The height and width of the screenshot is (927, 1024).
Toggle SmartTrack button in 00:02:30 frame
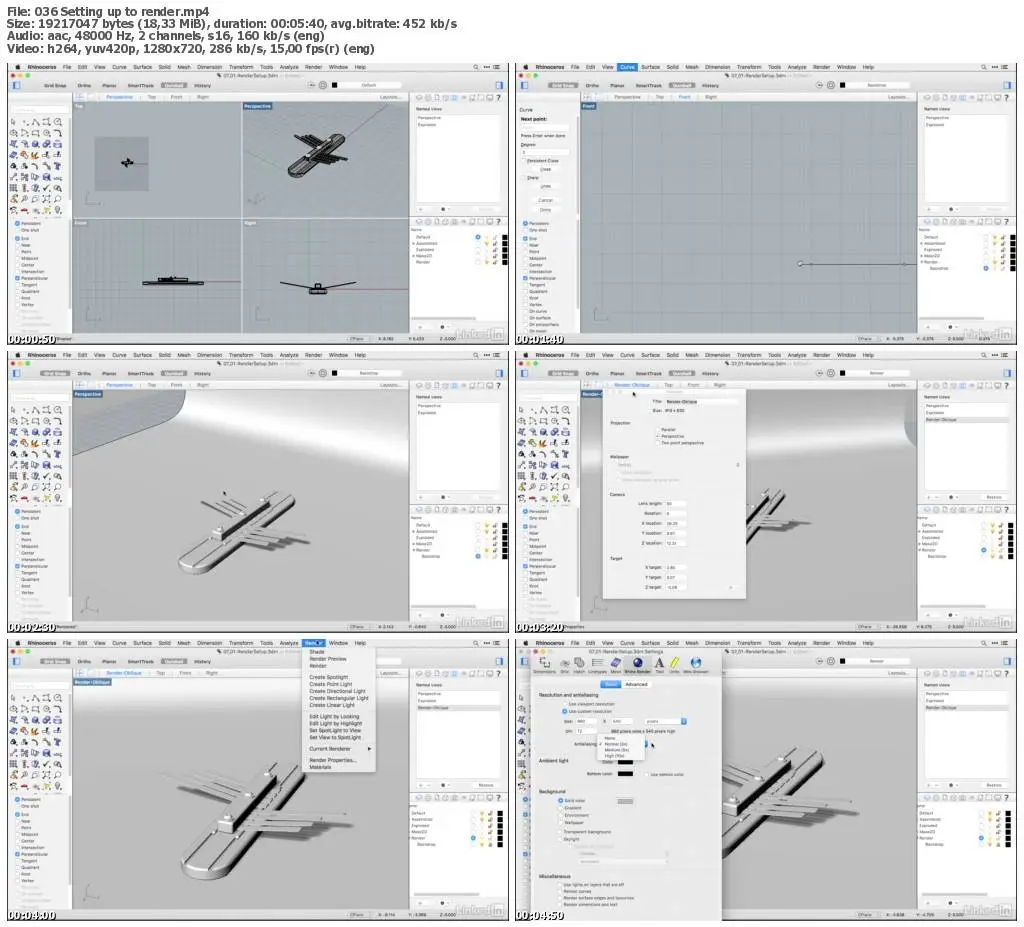pyautogui.click(x=140, y=374)
